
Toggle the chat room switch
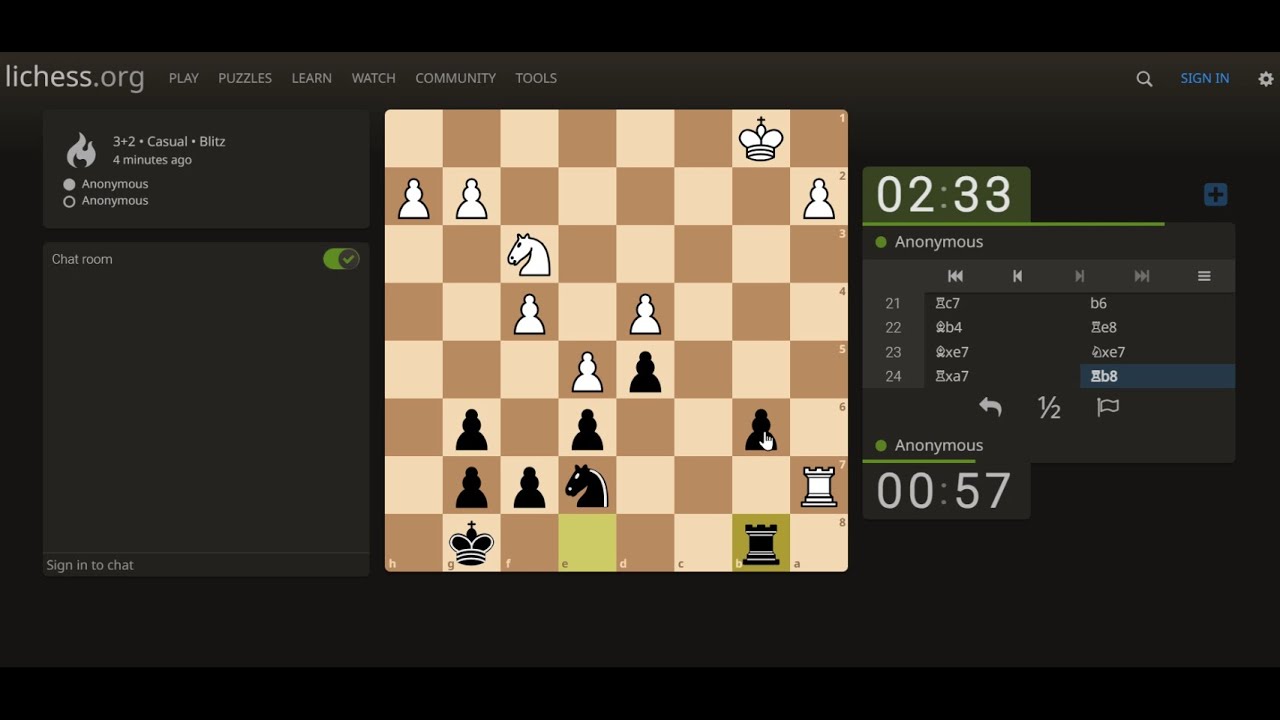341,259
